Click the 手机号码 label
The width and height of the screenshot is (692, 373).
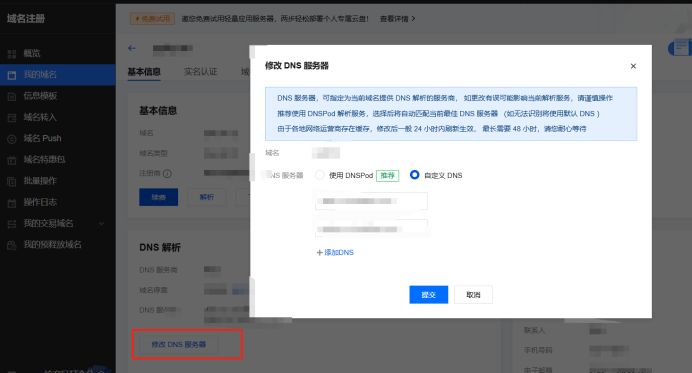pyautogui.click(x=538, y=350)
